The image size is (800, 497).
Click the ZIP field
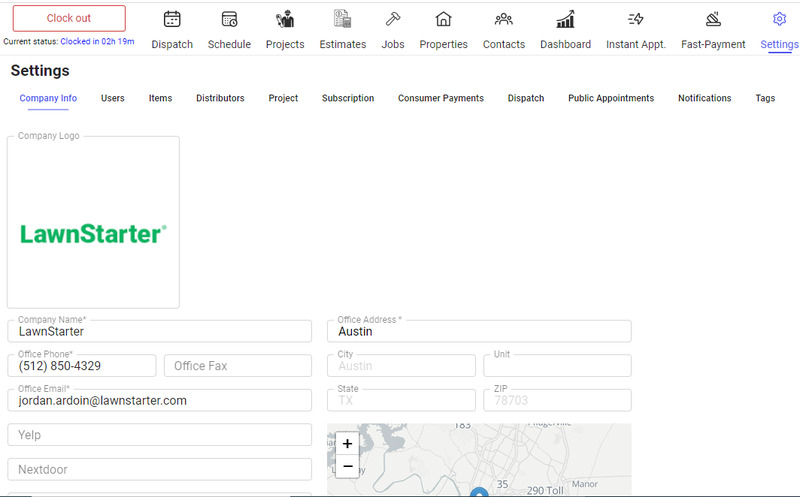558,401
